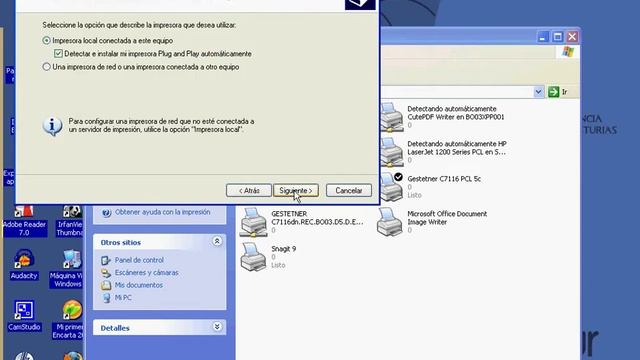Open Audacity desktop shortcut
Viewport: 640px width, 360px height.
coord(24,264)
